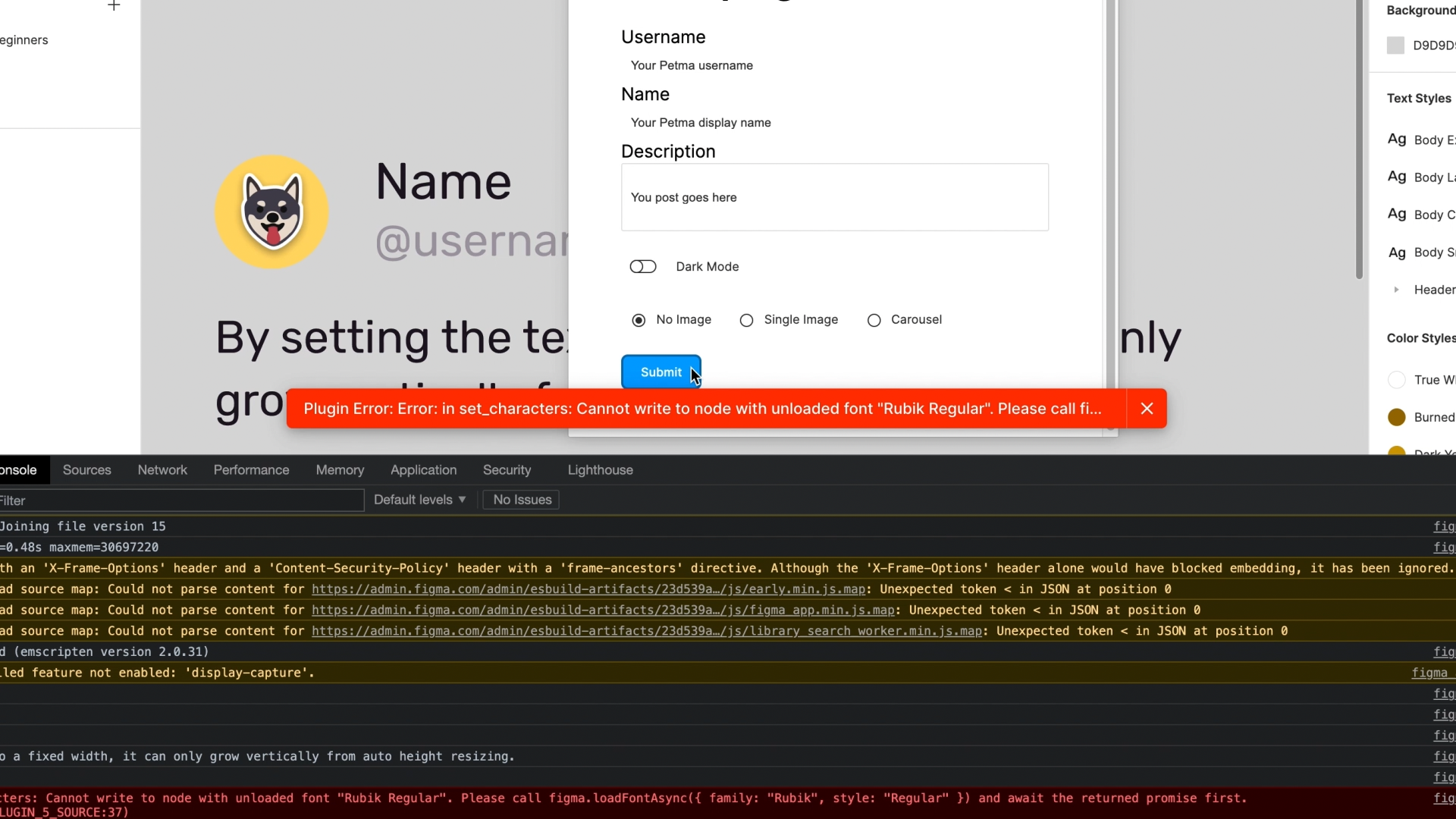The height and width of the screenshot is (819, 1456).
Task: Open the Sources devtools tab
Action: (87, 470)
